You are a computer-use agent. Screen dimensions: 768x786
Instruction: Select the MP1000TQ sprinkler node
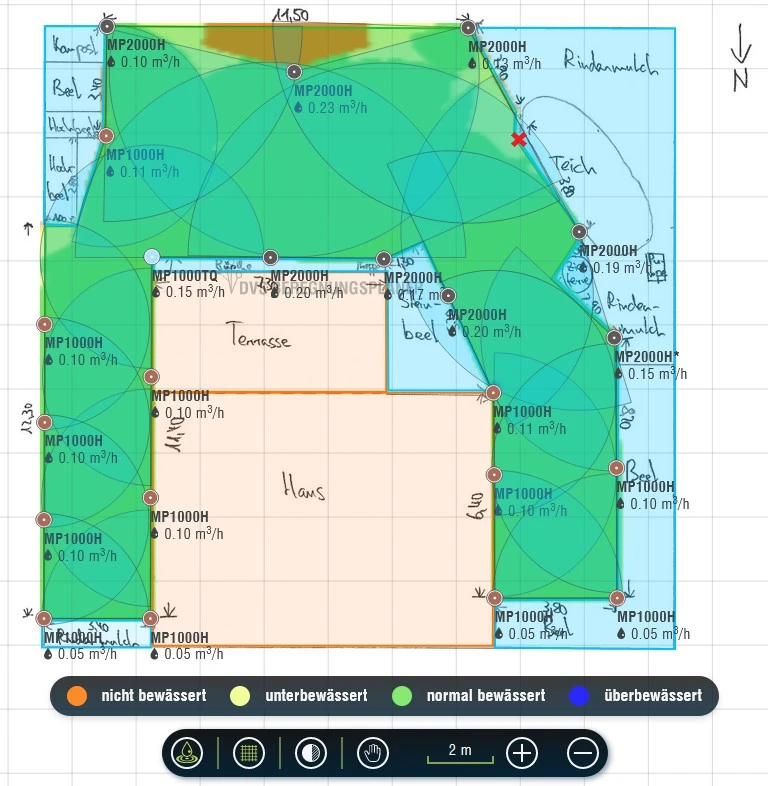(152, 257)
